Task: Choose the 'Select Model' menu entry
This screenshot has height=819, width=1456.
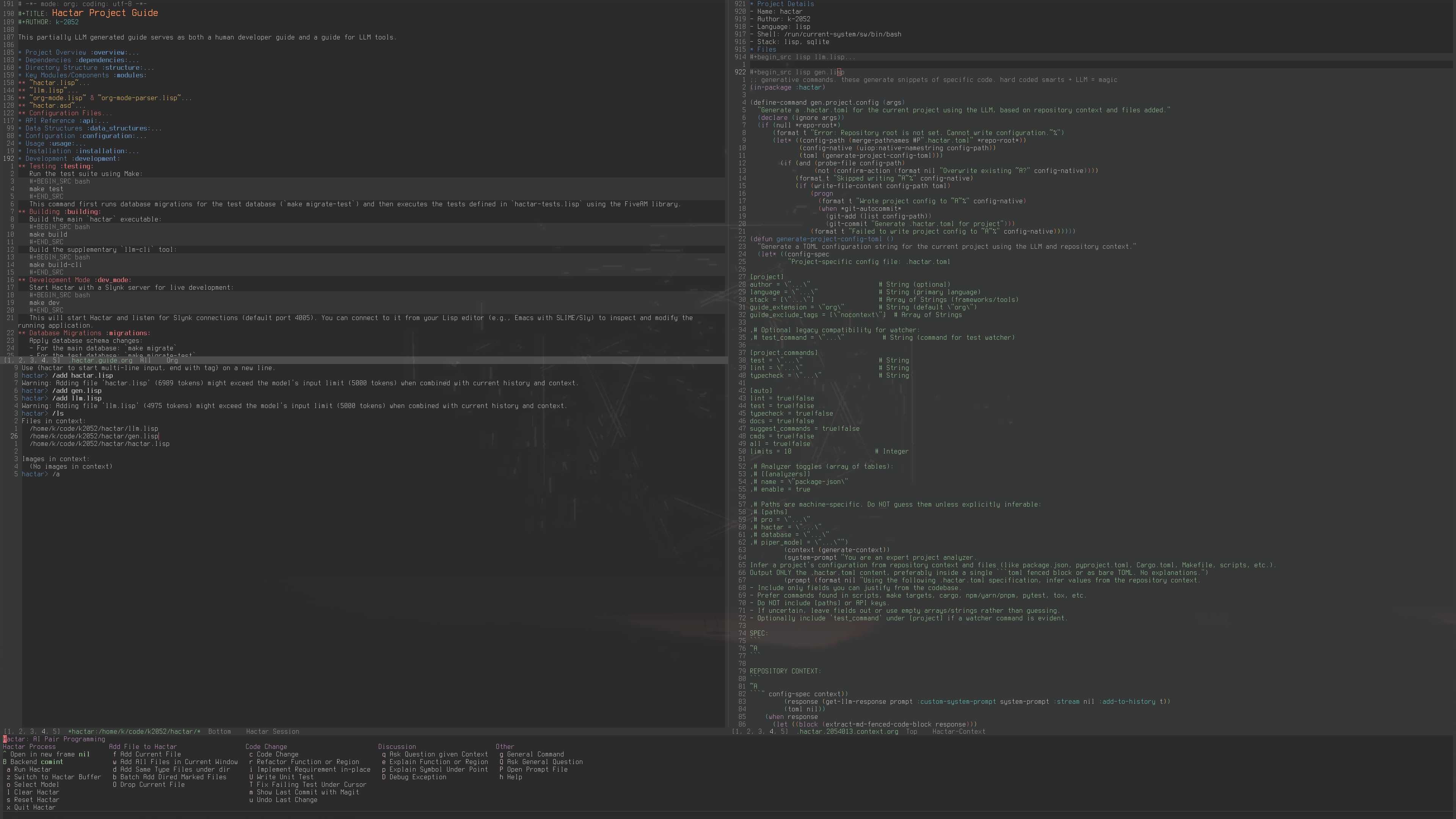Action: pos(36,784)
